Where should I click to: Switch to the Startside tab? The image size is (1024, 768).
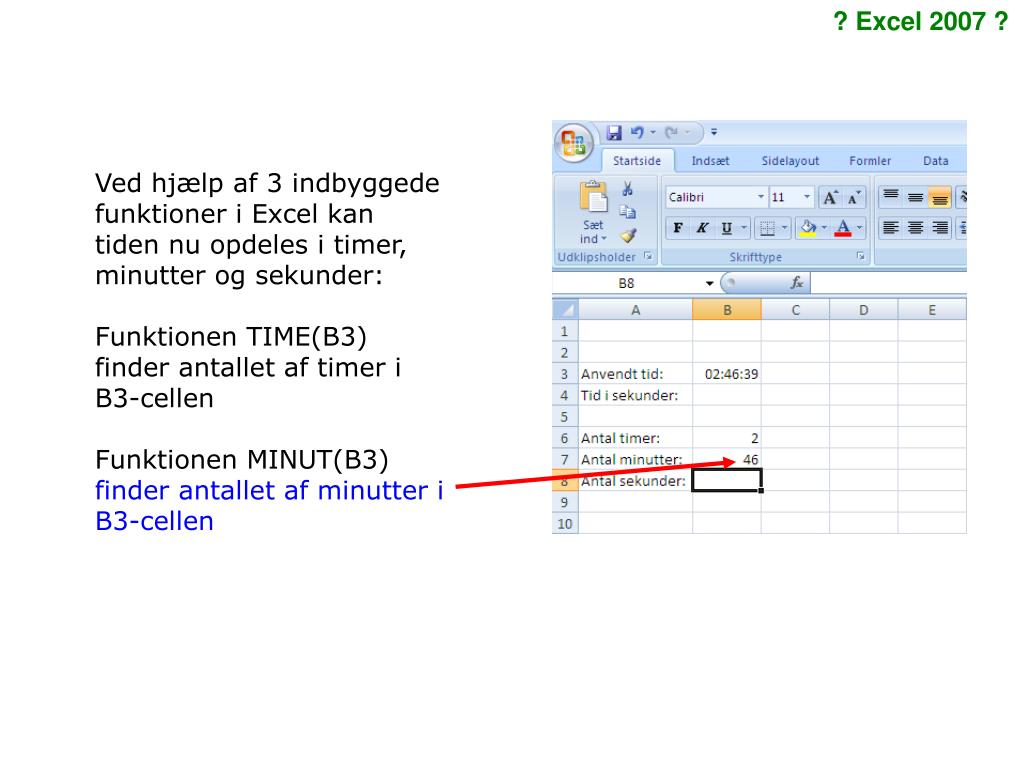tap(637, 161)
